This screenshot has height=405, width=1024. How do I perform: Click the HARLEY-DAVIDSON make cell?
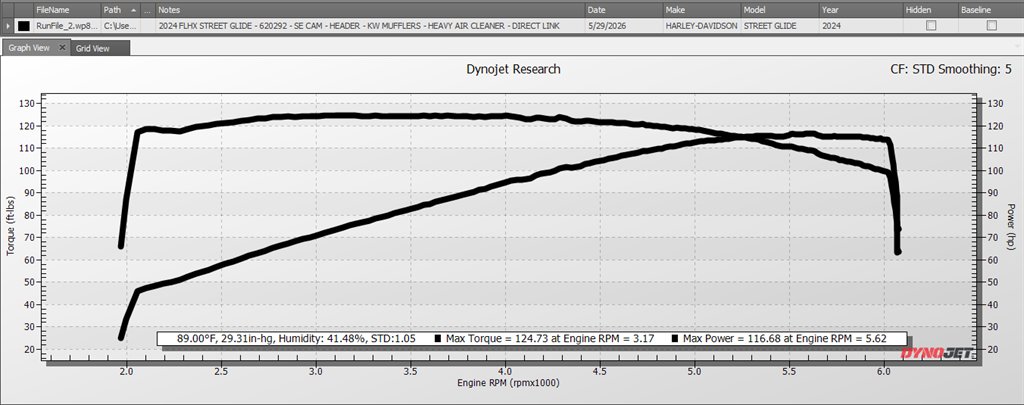coord(702,26)
